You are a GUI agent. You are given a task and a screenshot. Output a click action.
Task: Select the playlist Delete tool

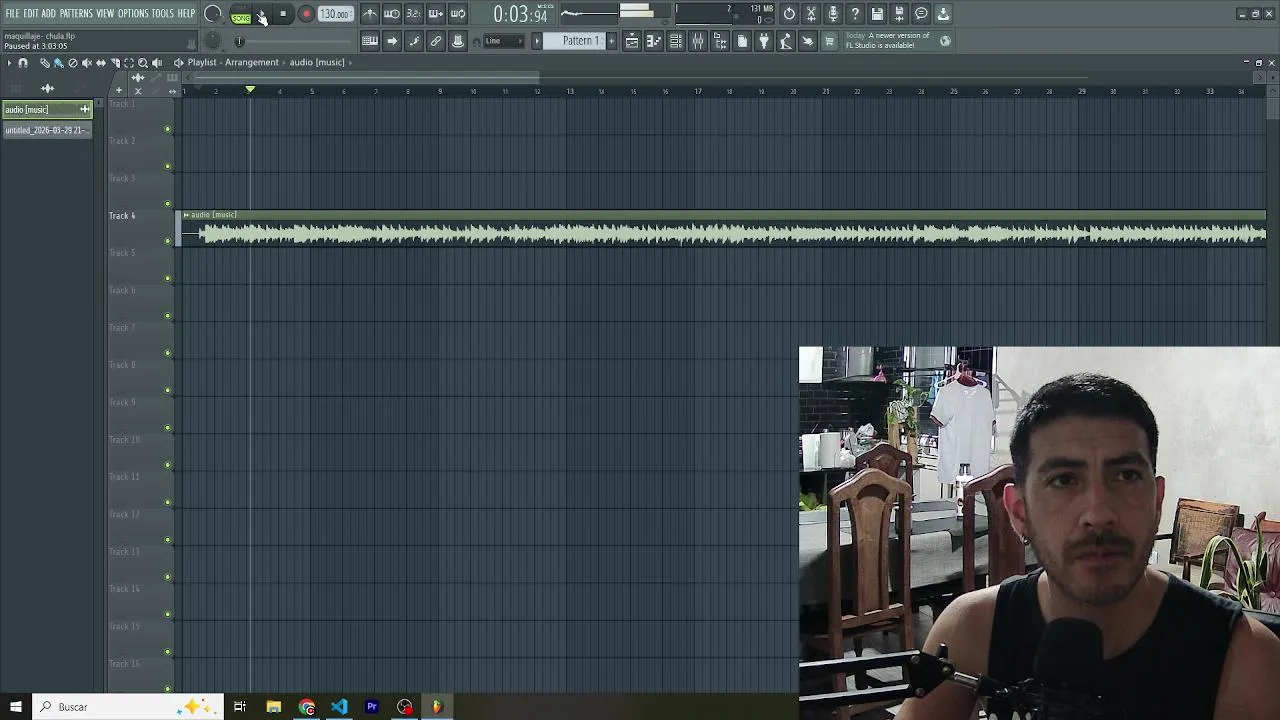(72, 62)
